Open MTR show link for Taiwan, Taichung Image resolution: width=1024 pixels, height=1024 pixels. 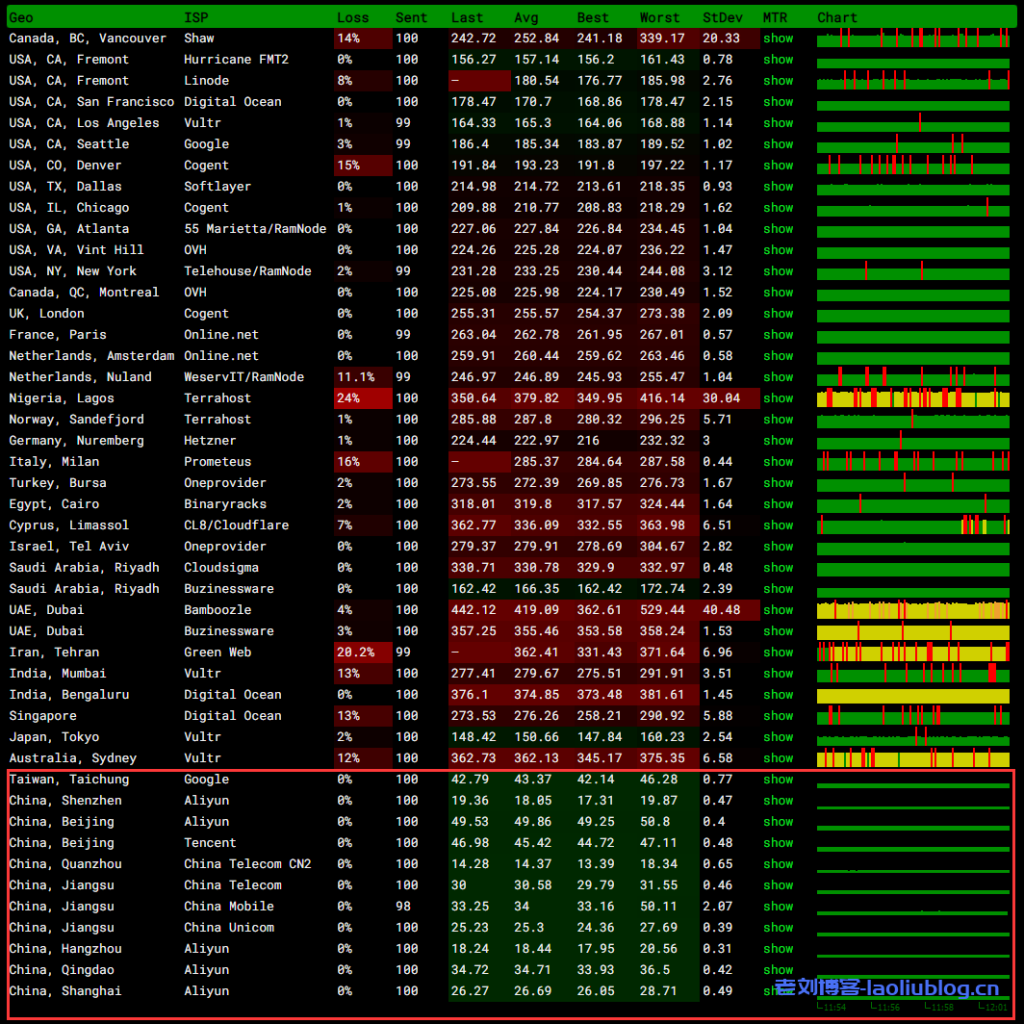(777, 779)
